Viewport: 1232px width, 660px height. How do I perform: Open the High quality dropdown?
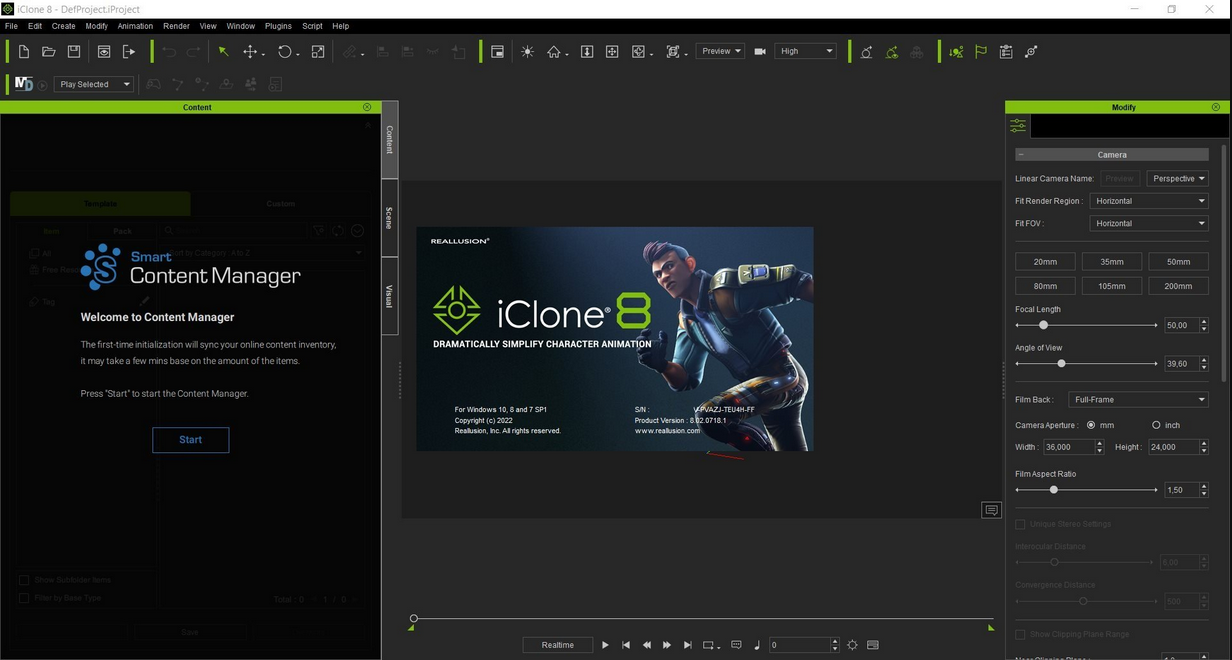click(x=805, y=51)
